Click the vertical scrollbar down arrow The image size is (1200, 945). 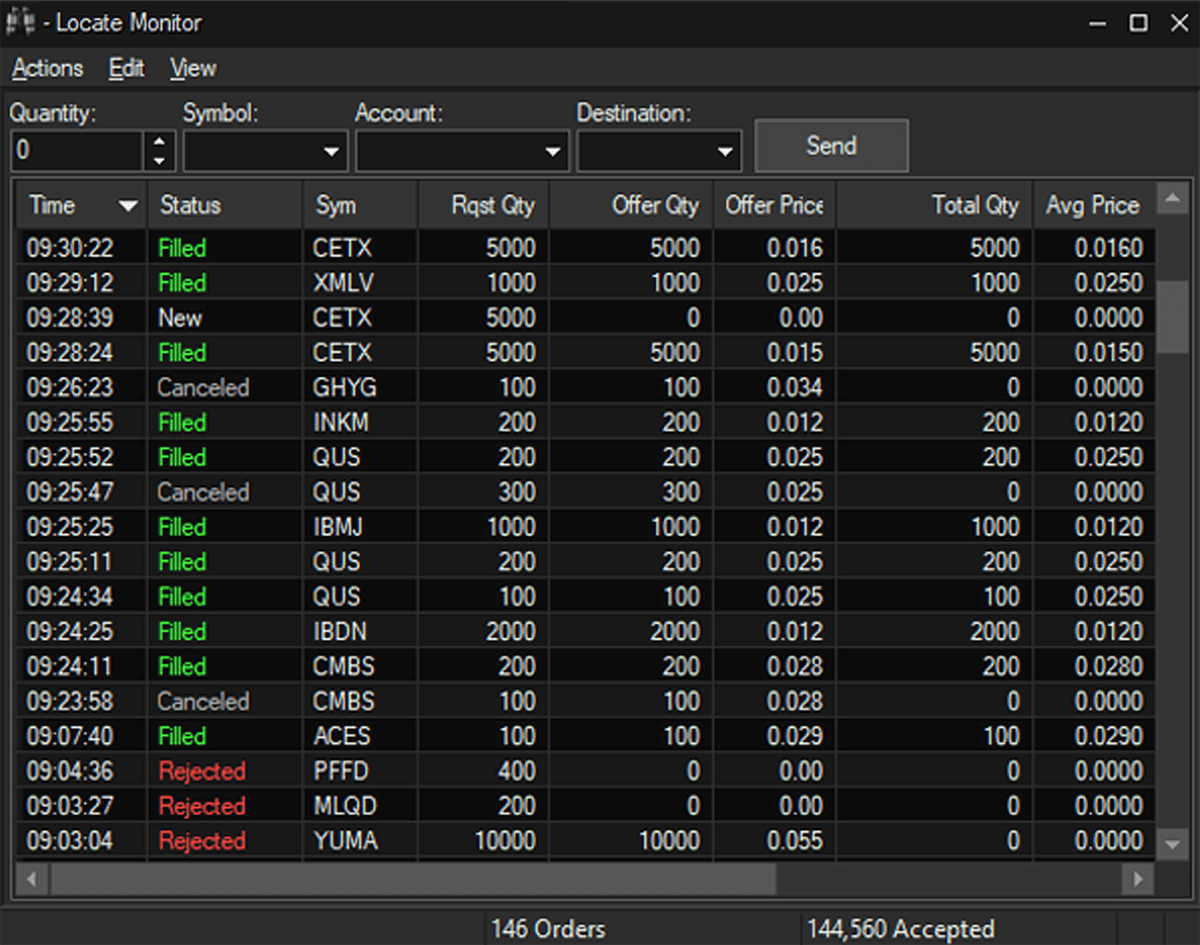pyautogui.click(x=1172, y=845)
